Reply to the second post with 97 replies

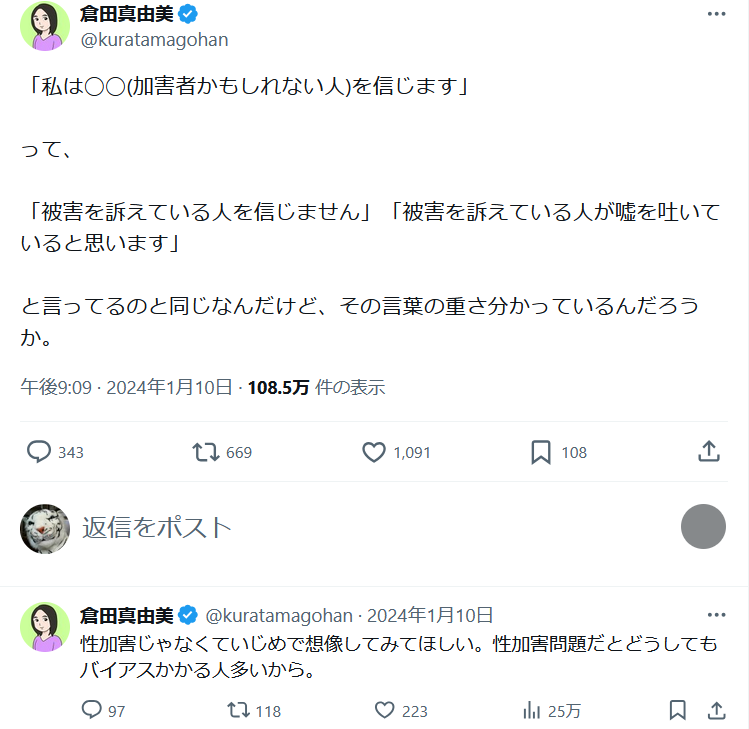click(x=92, y=710)
